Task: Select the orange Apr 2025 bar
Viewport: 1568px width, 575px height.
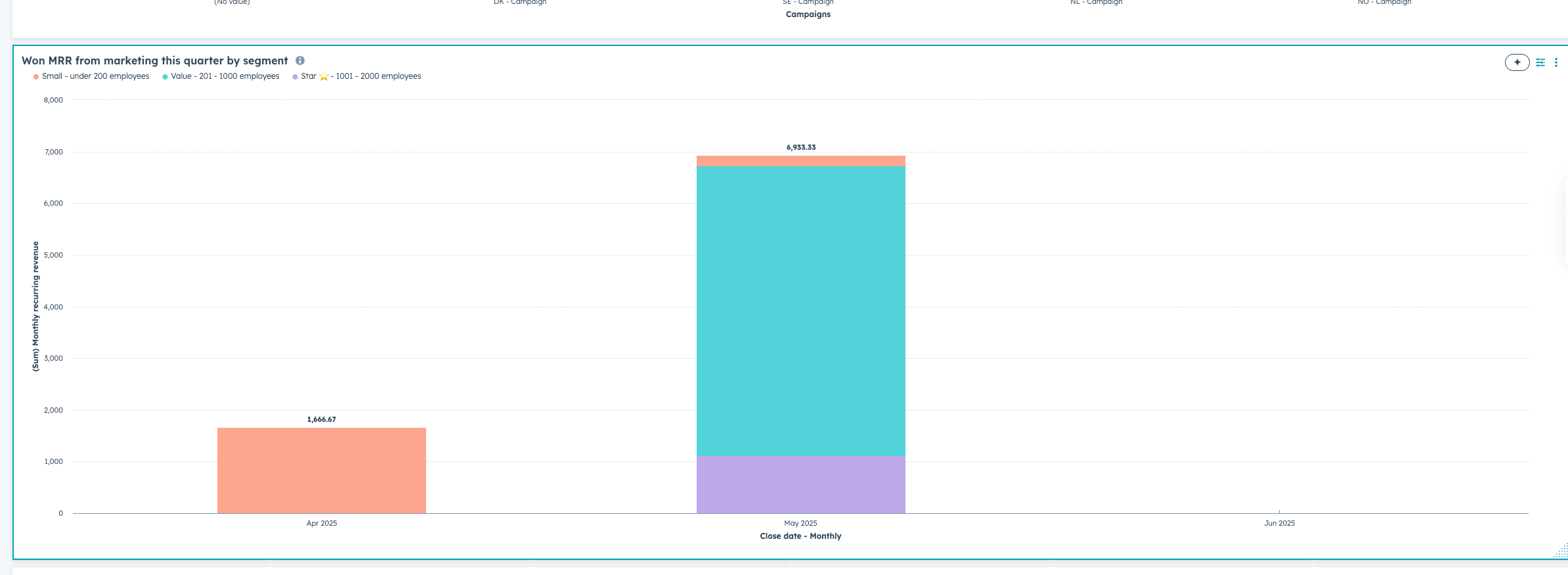Action: (x=322, y=471)
